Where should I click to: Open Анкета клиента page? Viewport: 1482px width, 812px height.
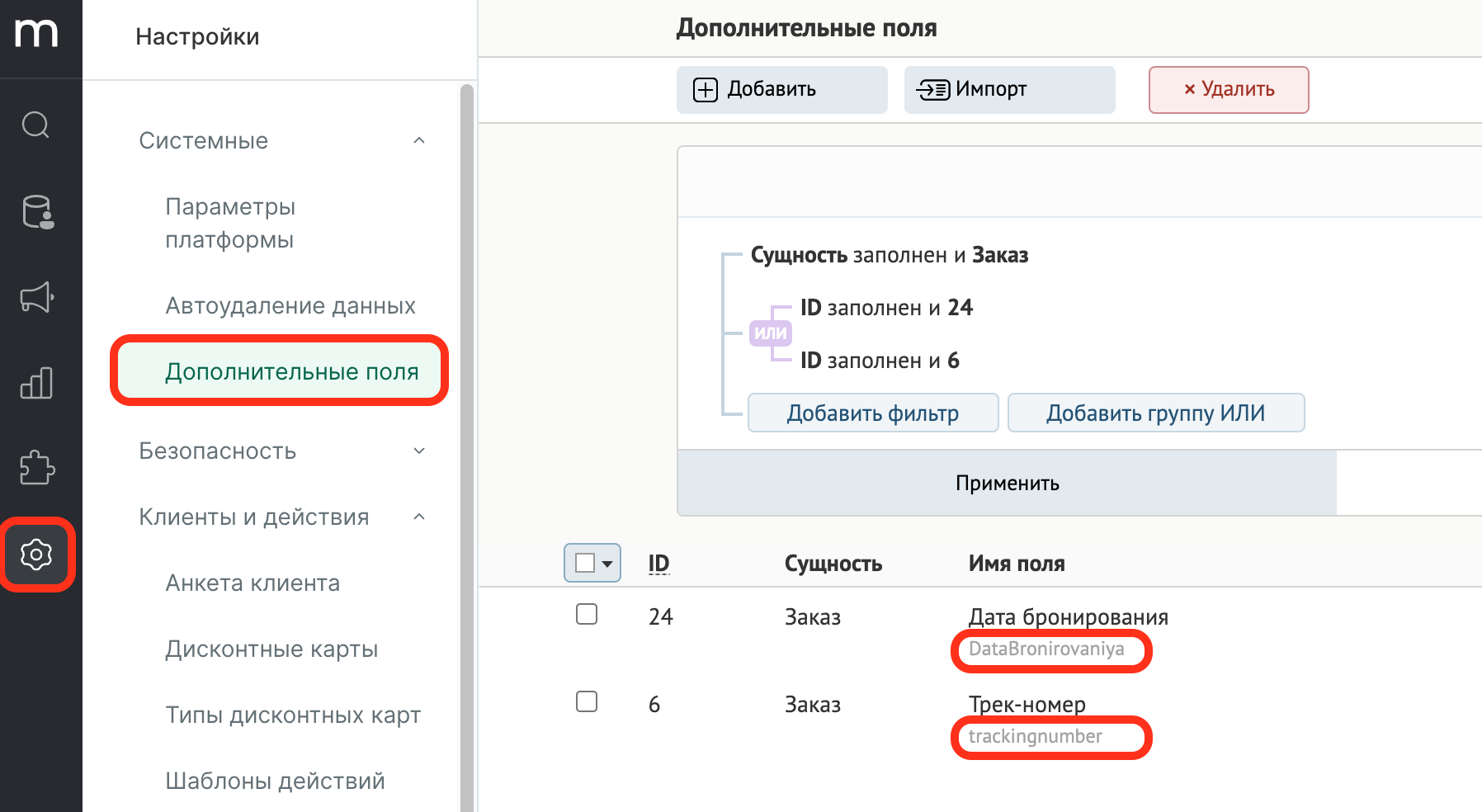click(253, 583)
